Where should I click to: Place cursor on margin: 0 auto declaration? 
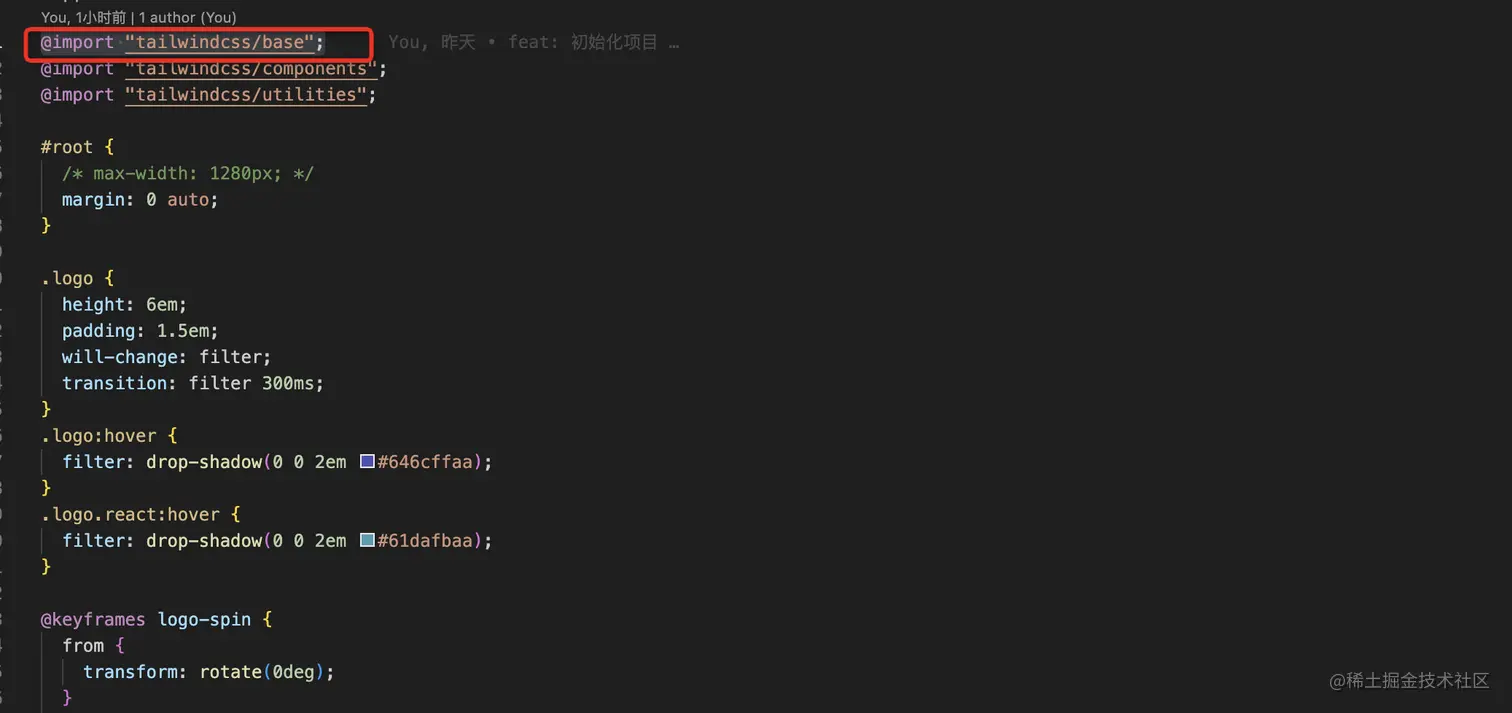pos(139,199)
